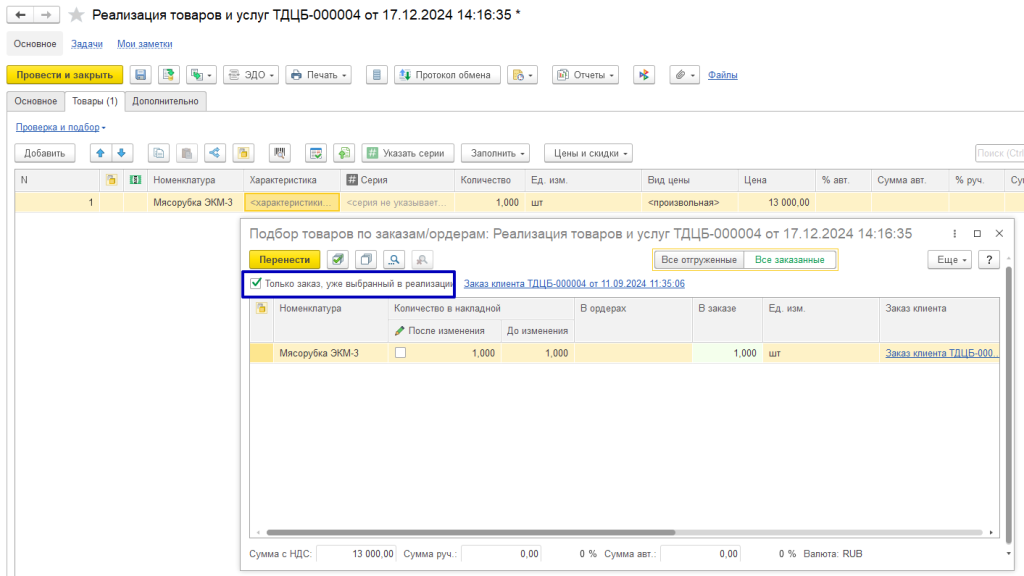Switch to the 'Дополнительно' tab
Viewport: 1024px width, 576px height.
coord(166,101)
